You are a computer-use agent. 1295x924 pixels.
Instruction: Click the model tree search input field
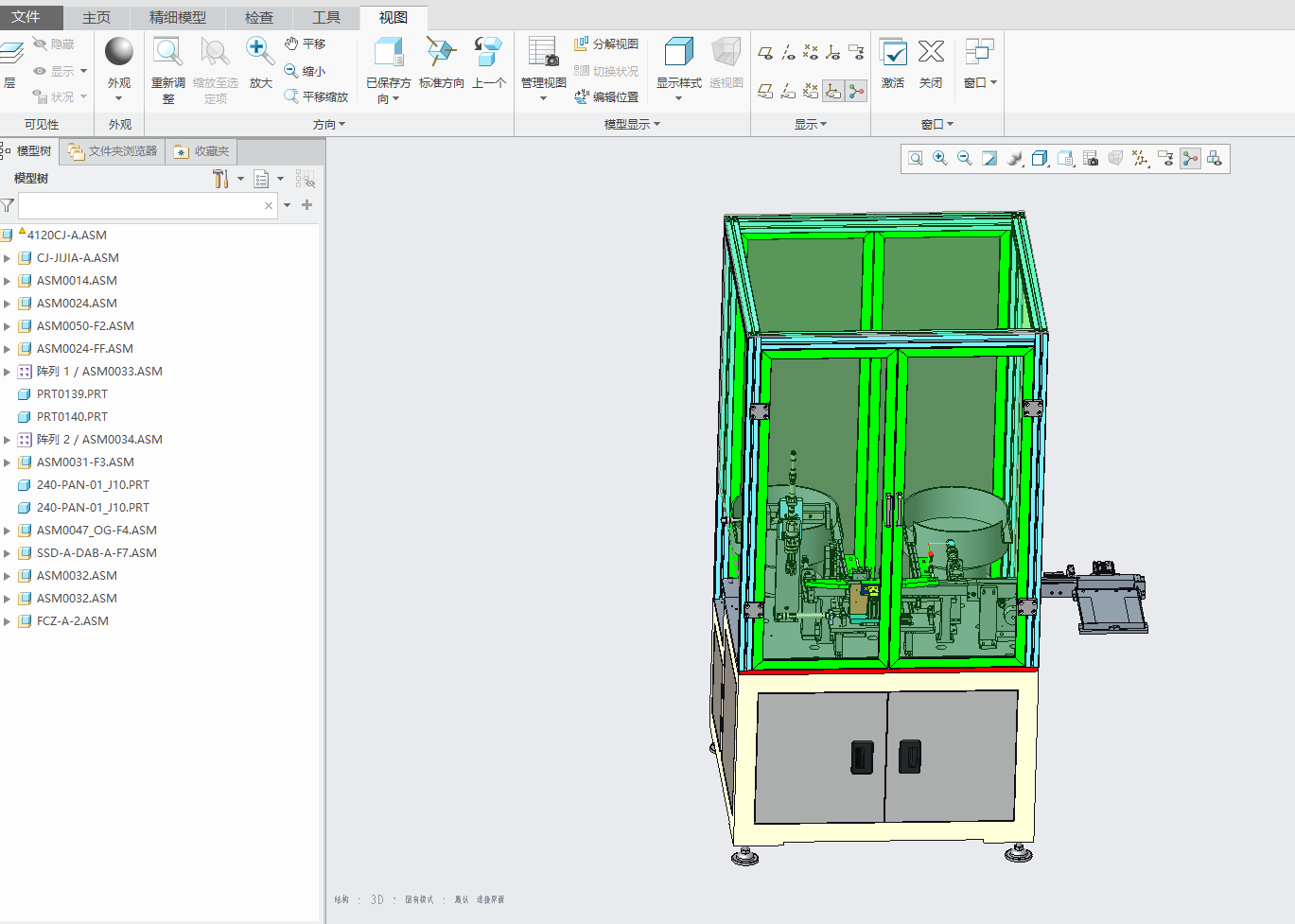(140, 205)
